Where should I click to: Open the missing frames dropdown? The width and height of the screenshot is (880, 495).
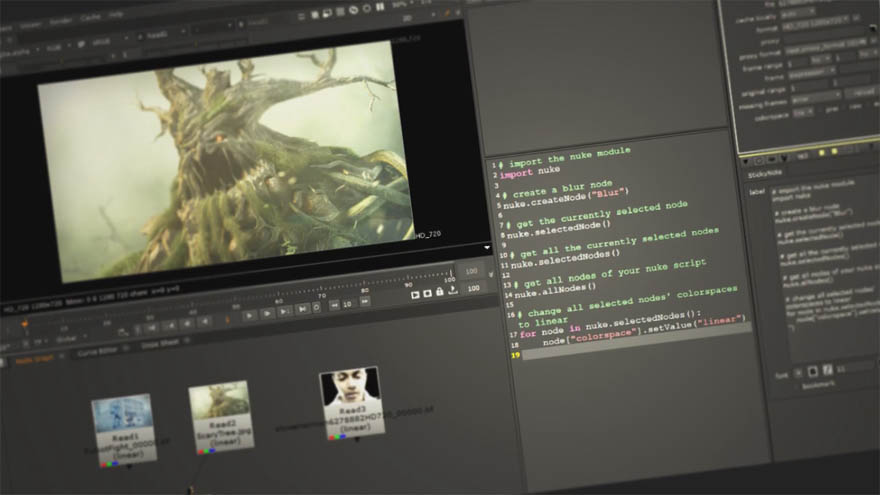[816, 98]
